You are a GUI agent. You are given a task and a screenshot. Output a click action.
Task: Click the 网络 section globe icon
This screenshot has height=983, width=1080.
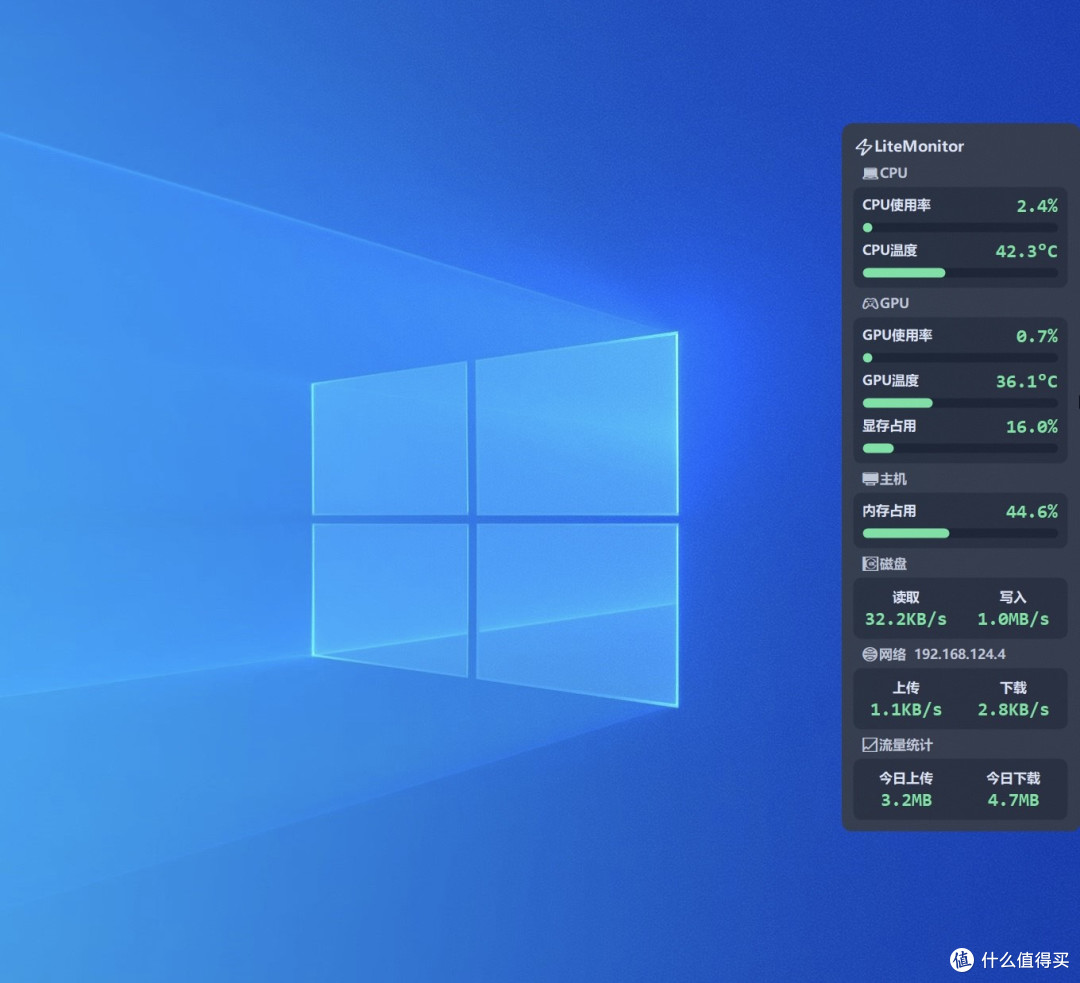tap(870, 654)
